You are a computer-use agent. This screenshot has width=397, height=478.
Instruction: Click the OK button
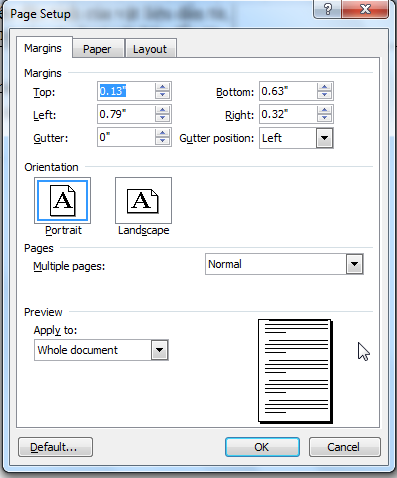click(262, 447)
